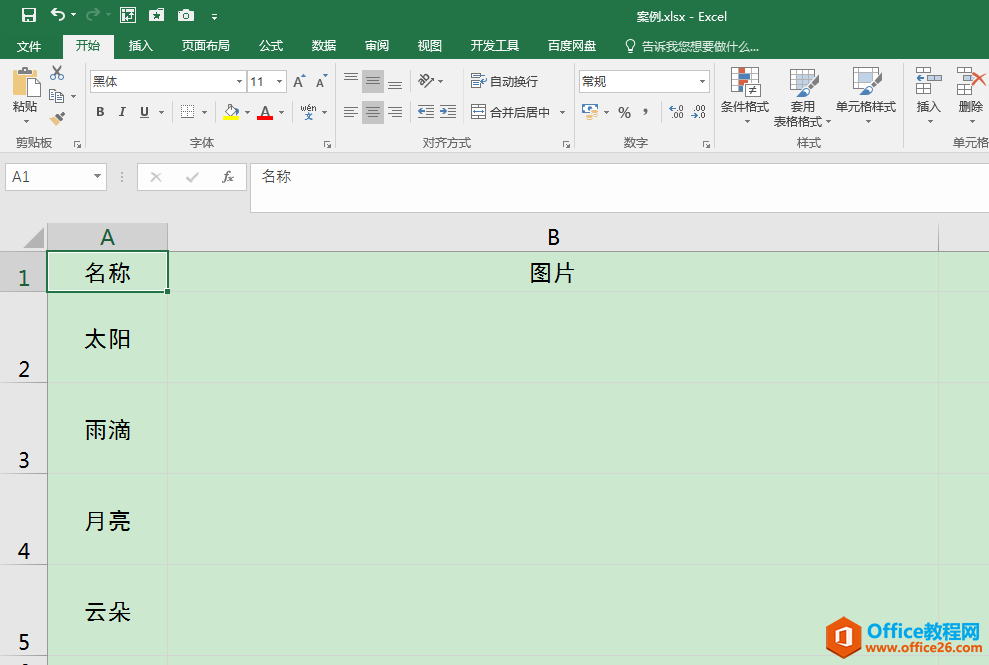Screen dimensions: 989x665
Task: Toggle middle vertical alignment
Action: coord(373,81)
